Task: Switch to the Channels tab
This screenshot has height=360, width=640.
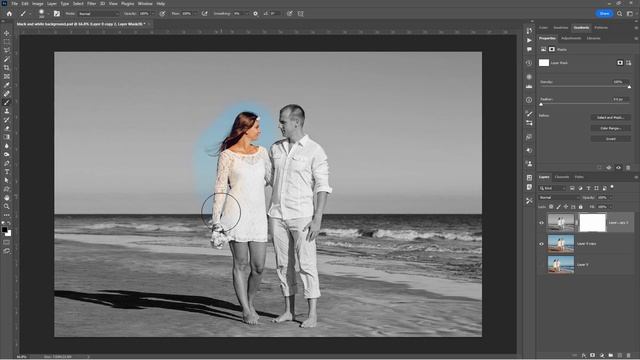Action: (562, 177)
